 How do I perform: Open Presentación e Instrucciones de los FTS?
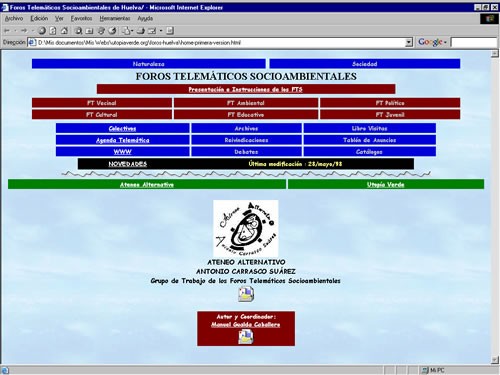(246, 89)
